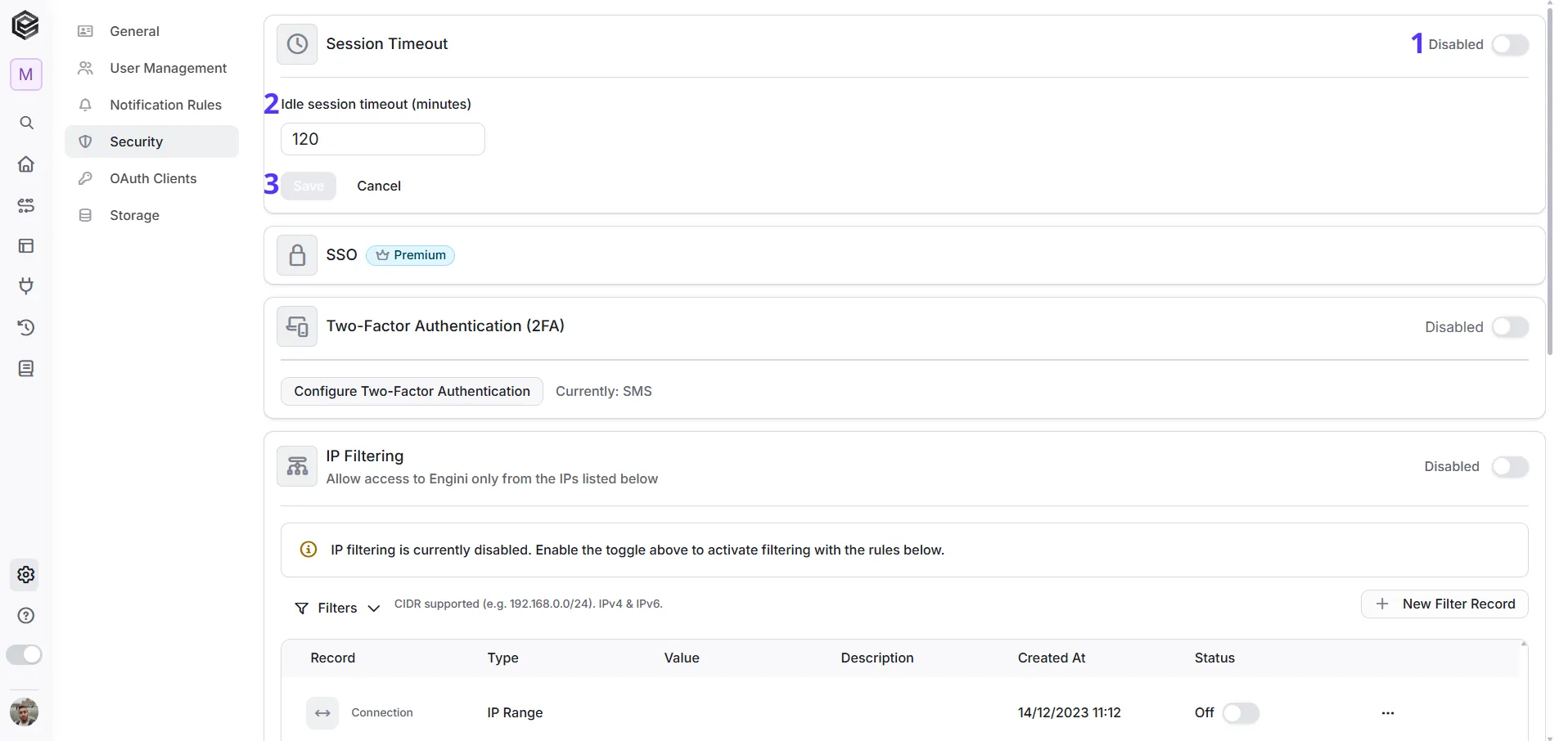Image resolution: width=1568 pixels, height=741 pixels.
Task: Click the Save button
Action: [x=309, y=186]
